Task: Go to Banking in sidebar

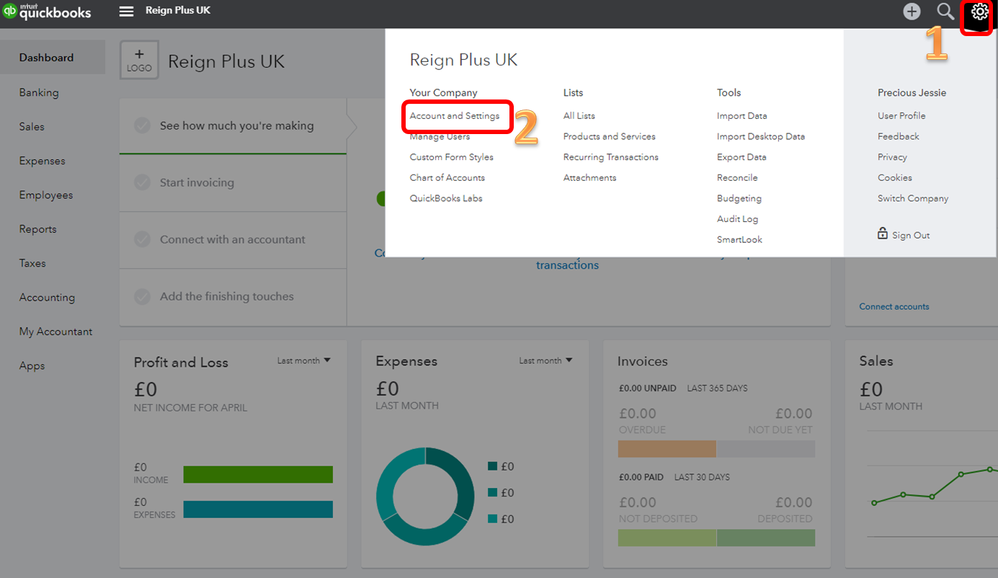Action: tap(39, 92)
